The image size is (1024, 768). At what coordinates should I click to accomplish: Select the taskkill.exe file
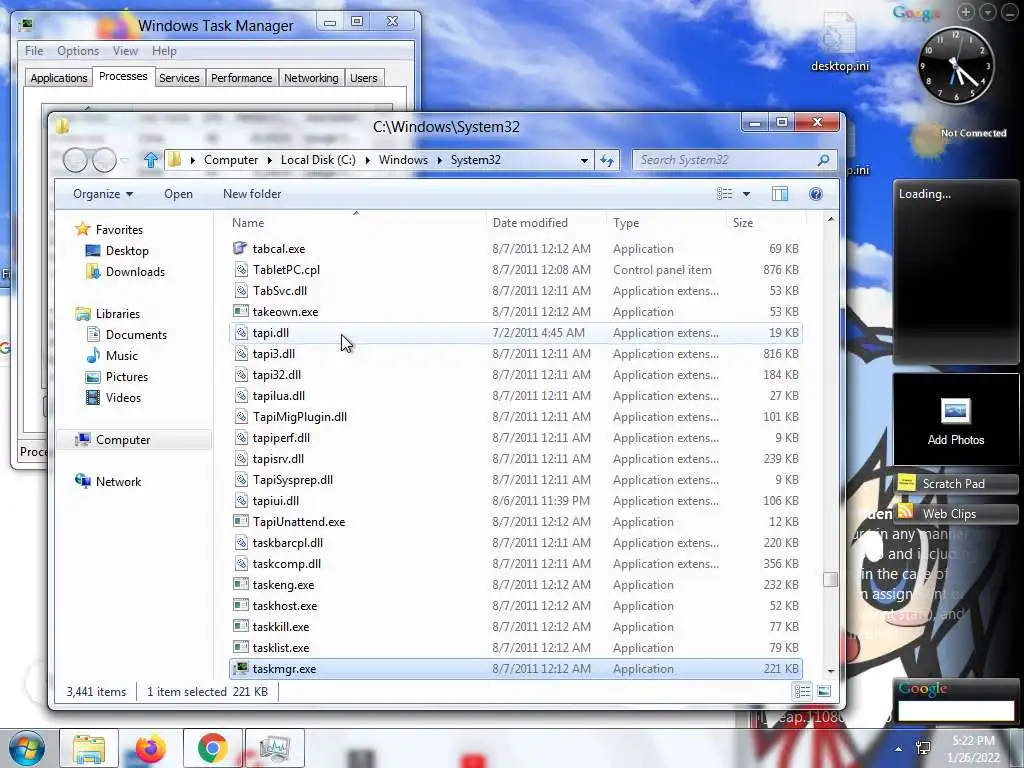(x=516, y=626)
